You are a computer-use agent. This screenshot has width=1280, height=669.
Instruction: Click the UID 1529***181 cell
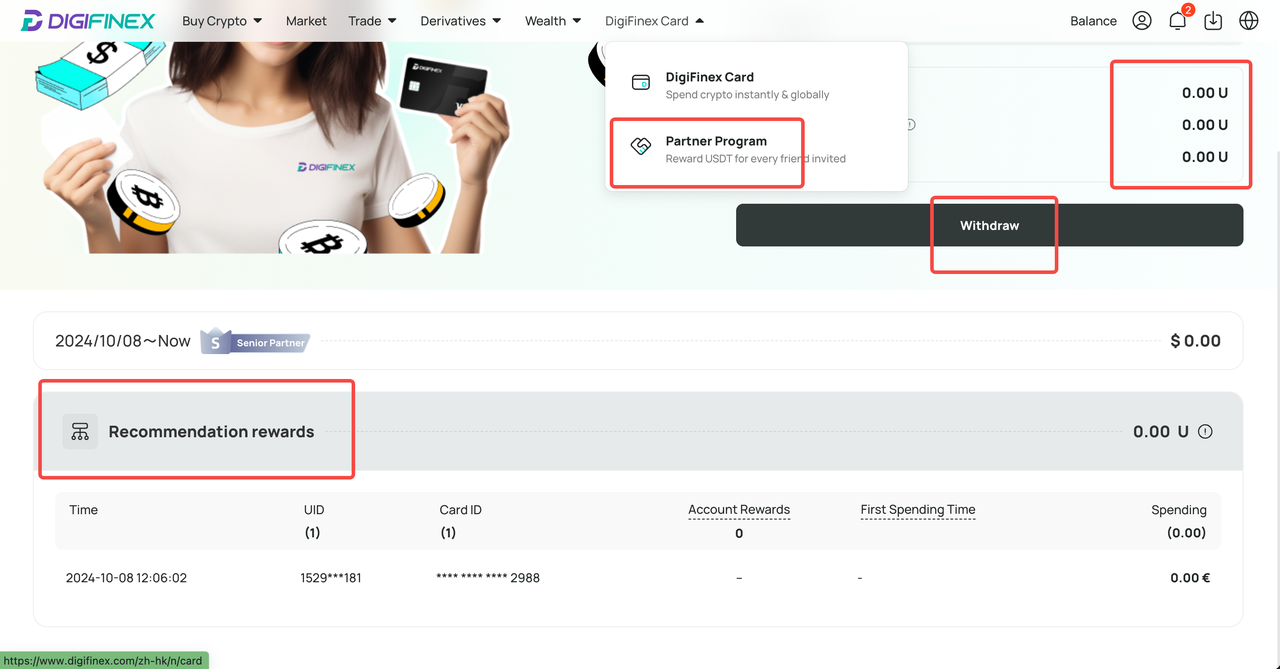330,578
